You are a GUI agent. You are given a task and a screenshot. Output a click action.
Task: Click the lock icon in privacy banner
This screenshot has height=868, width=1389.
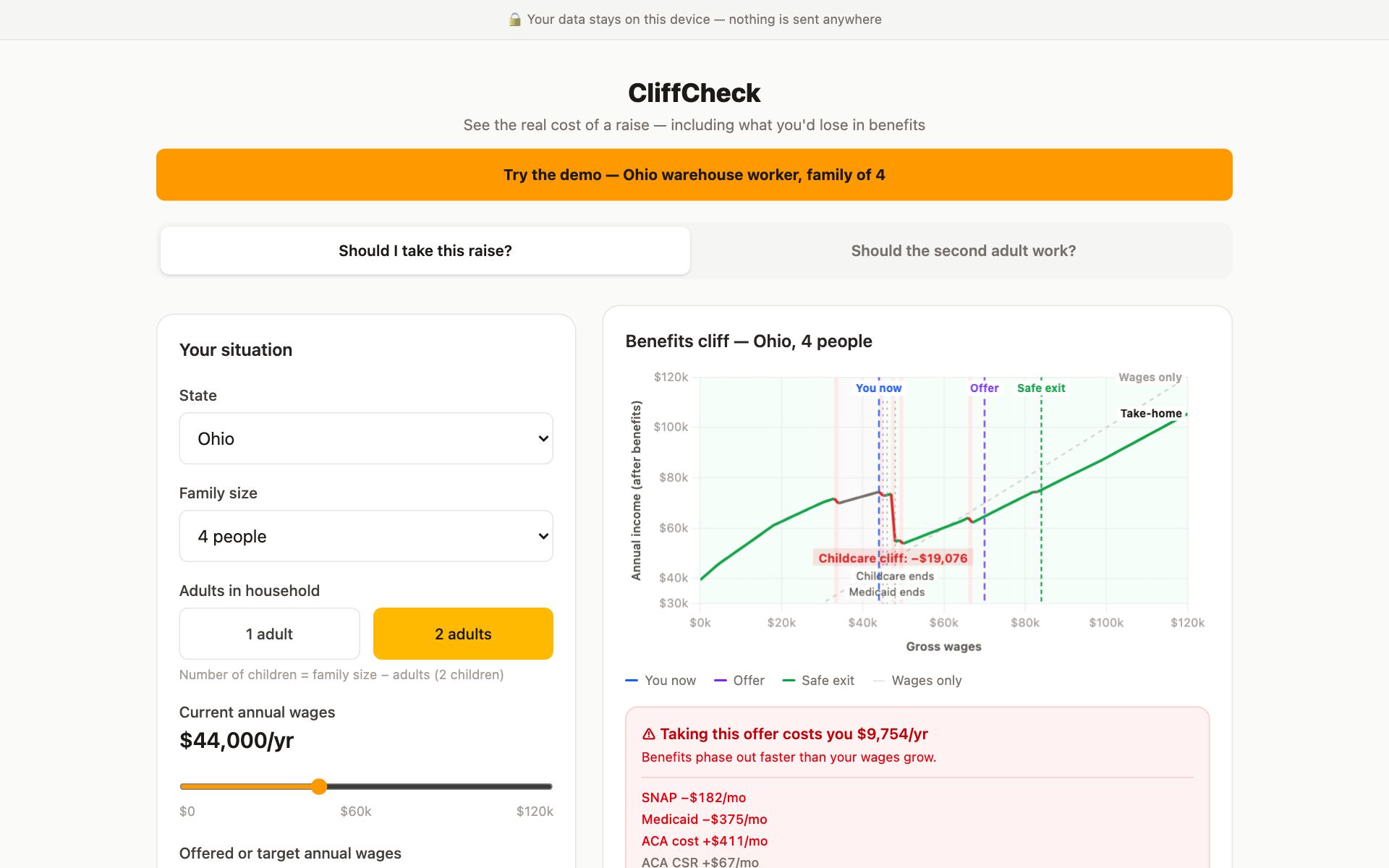514,20
